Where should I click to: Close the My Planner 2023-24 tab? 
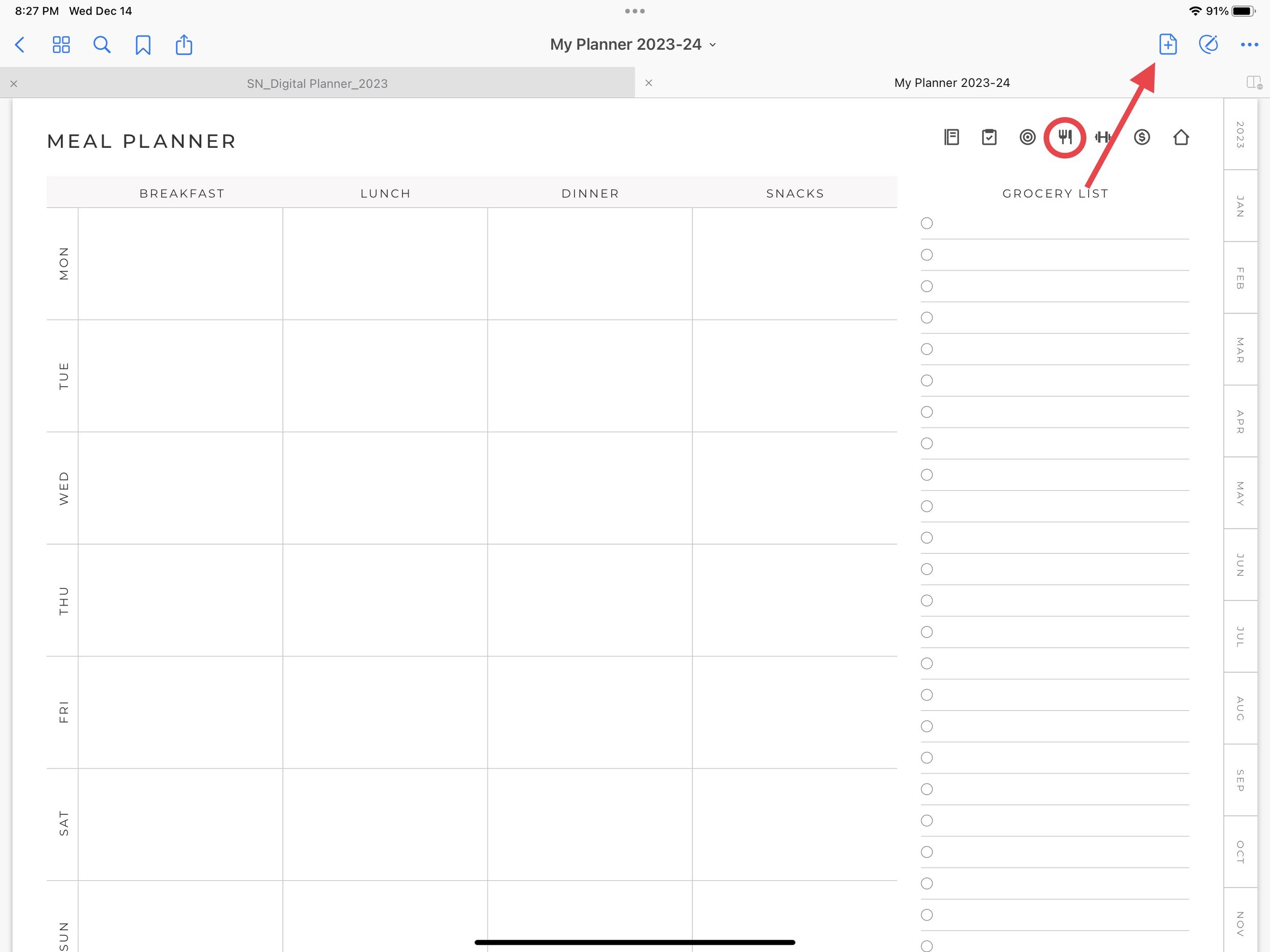coord(649,83)
